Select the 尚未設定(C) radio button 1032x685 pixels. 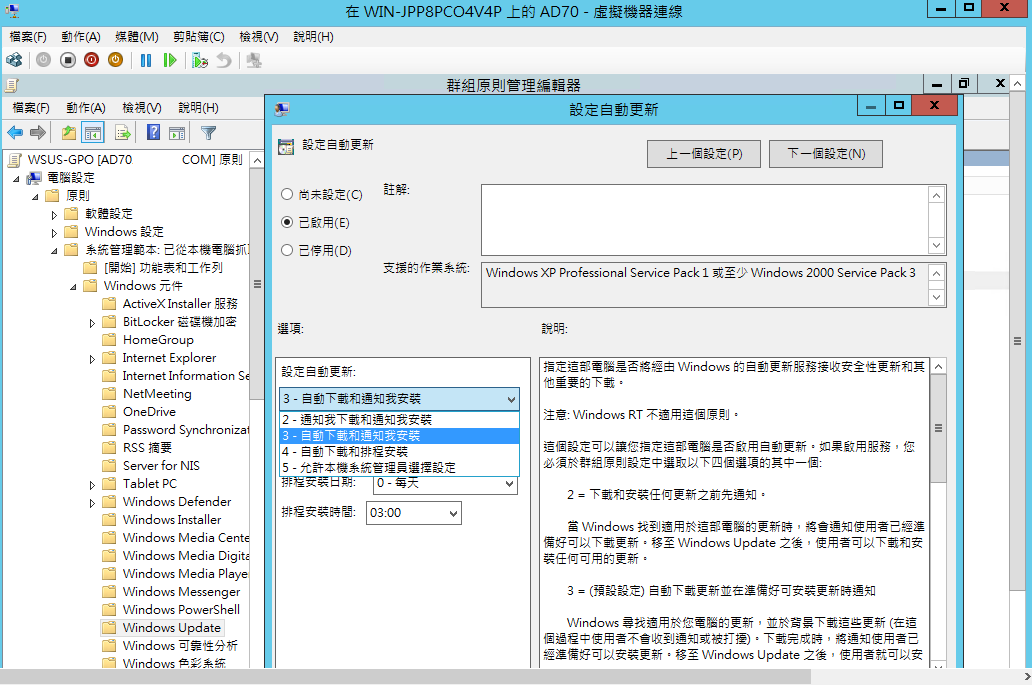click(287, 194)
